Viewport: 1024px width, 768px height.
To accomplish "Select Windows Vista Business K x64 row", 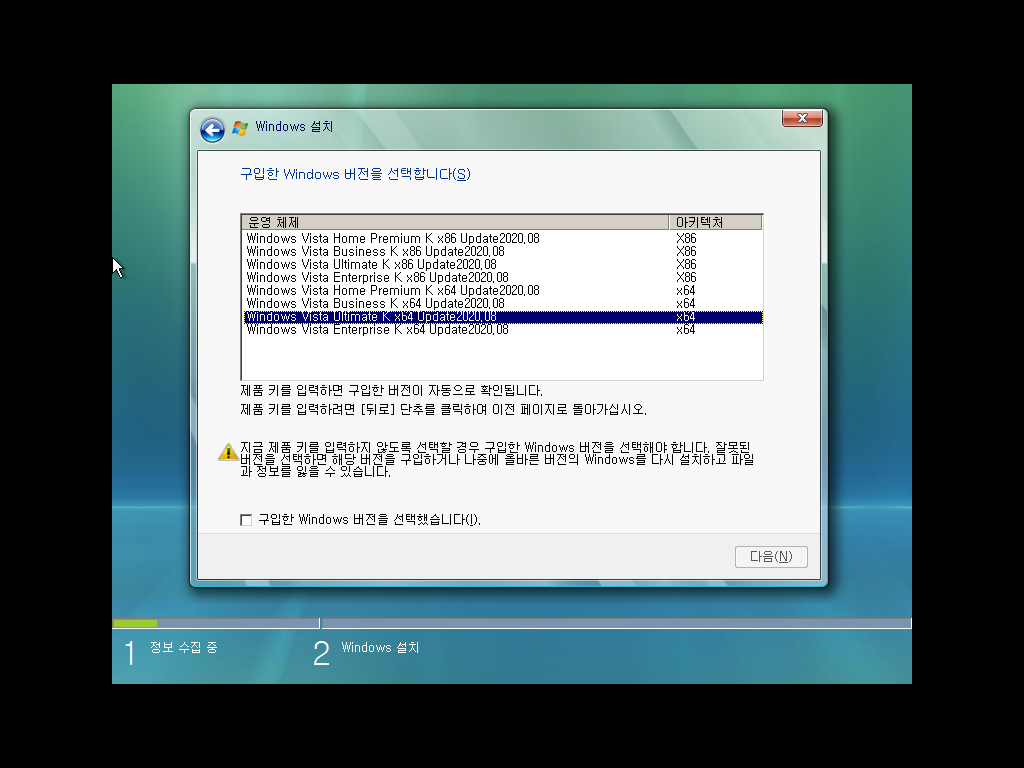I will (x=502, y=304).
